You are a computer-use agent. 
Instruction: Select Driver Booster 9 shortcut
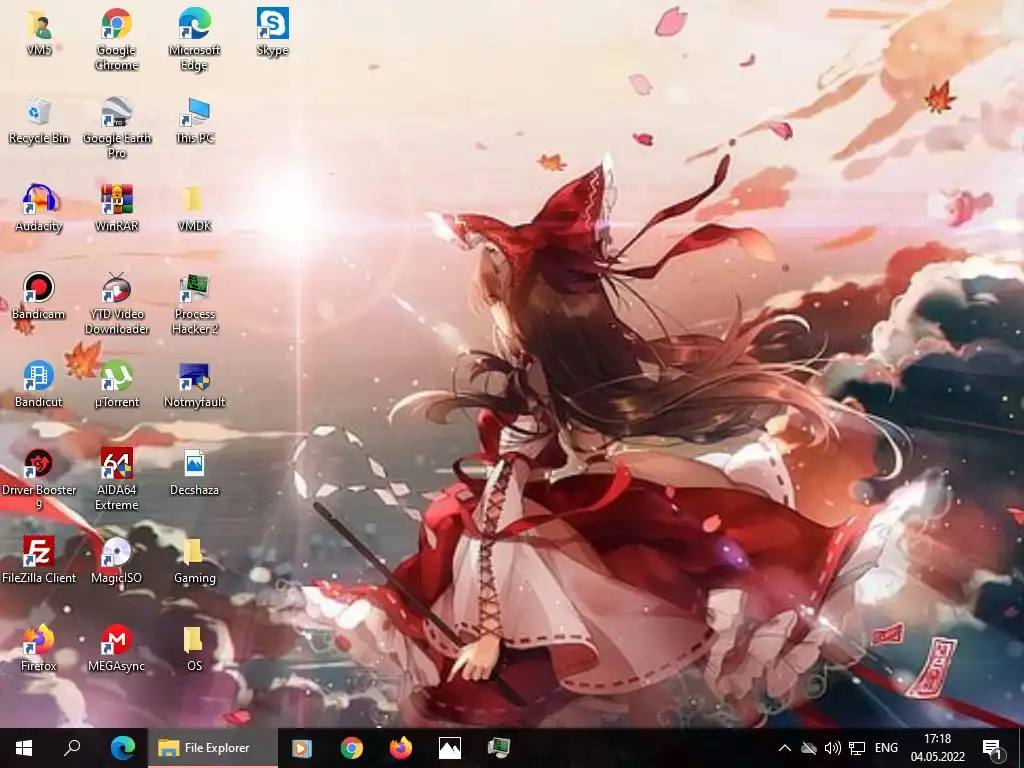click(x=39, y=479)
